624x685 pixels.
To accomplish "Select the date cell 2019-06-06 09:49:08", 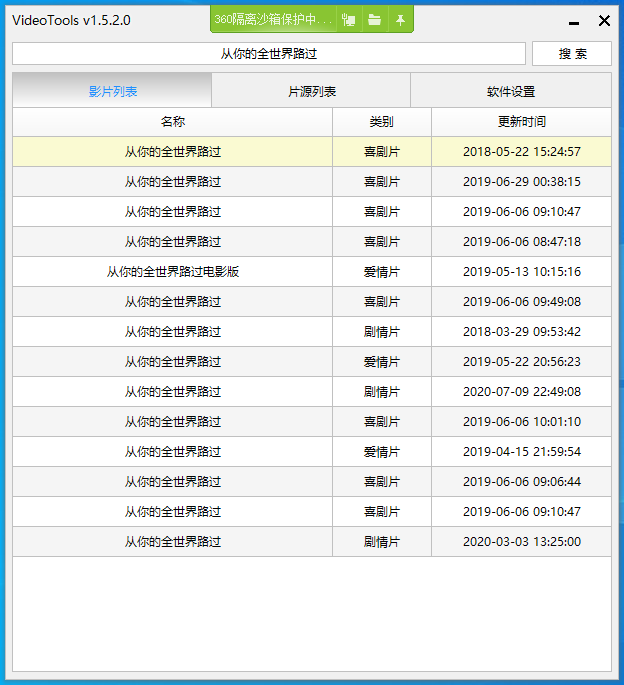I will pyautogui.click(x=522, y=302).
